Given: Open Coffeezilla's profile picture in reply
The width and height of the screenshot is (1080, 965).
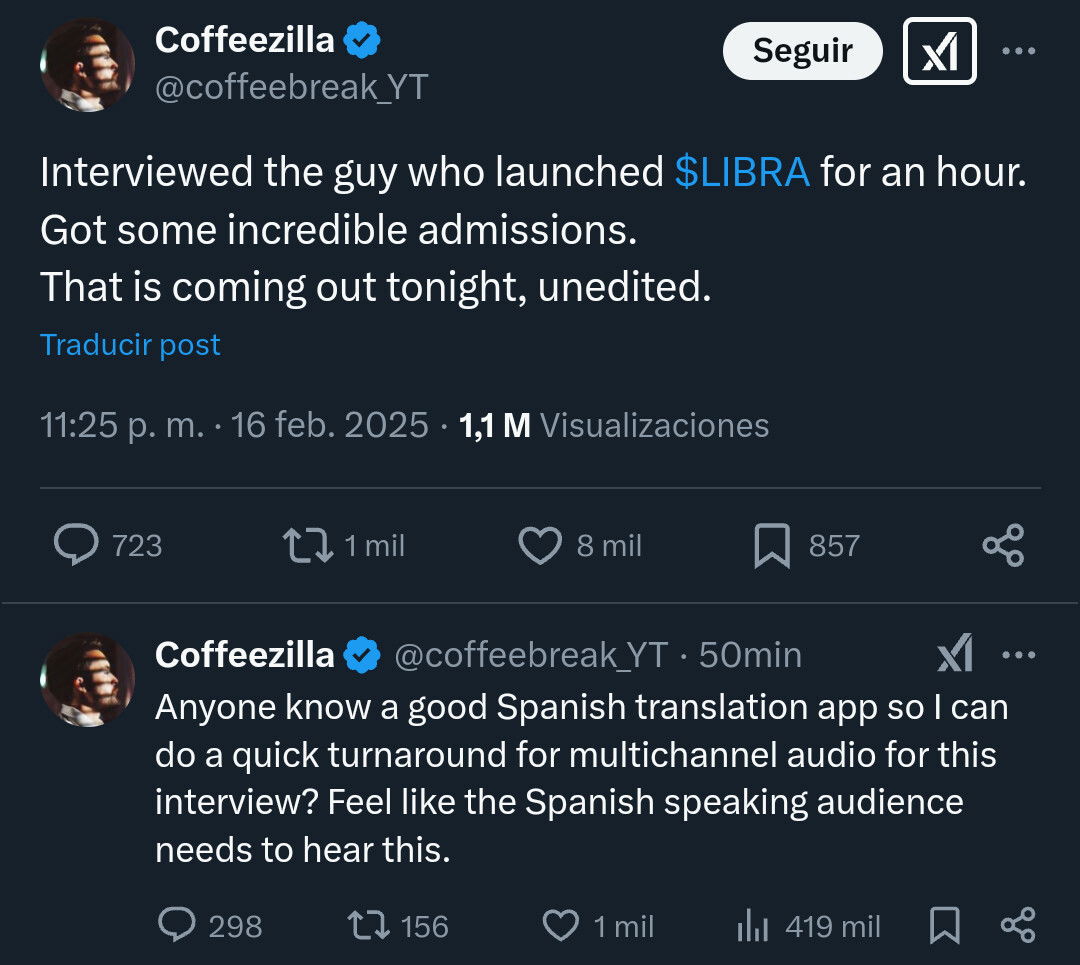Looking at the screenshot, I should coord(87,679).
